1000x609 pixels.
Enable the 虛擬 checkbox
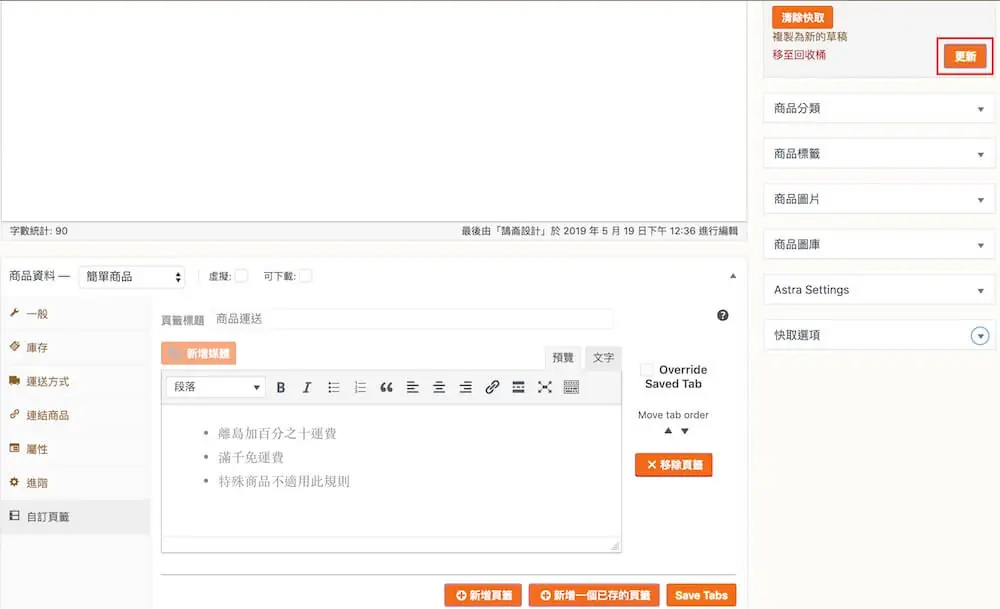(x=241, y=276)
